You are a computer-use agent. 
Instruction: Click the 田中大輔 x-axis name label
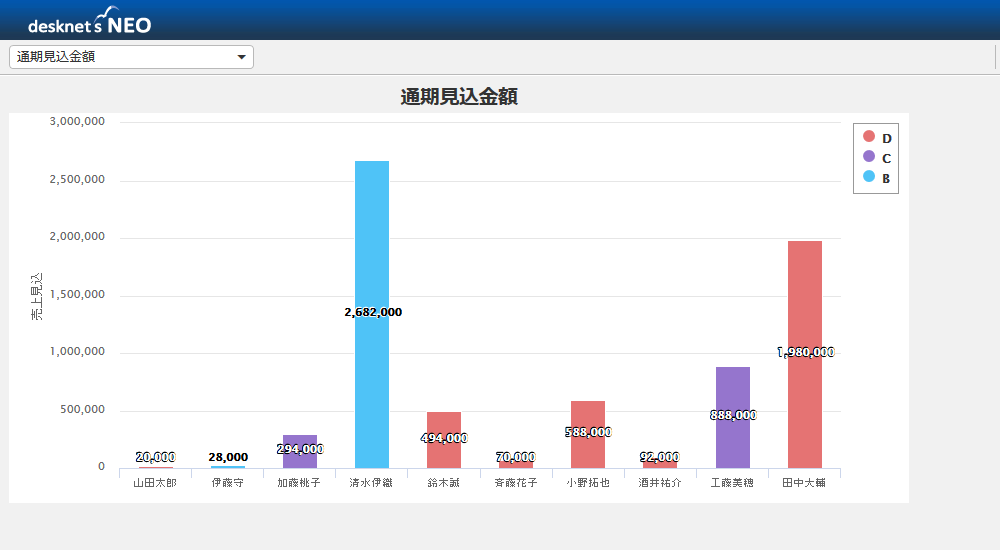(x=804, y=483)
